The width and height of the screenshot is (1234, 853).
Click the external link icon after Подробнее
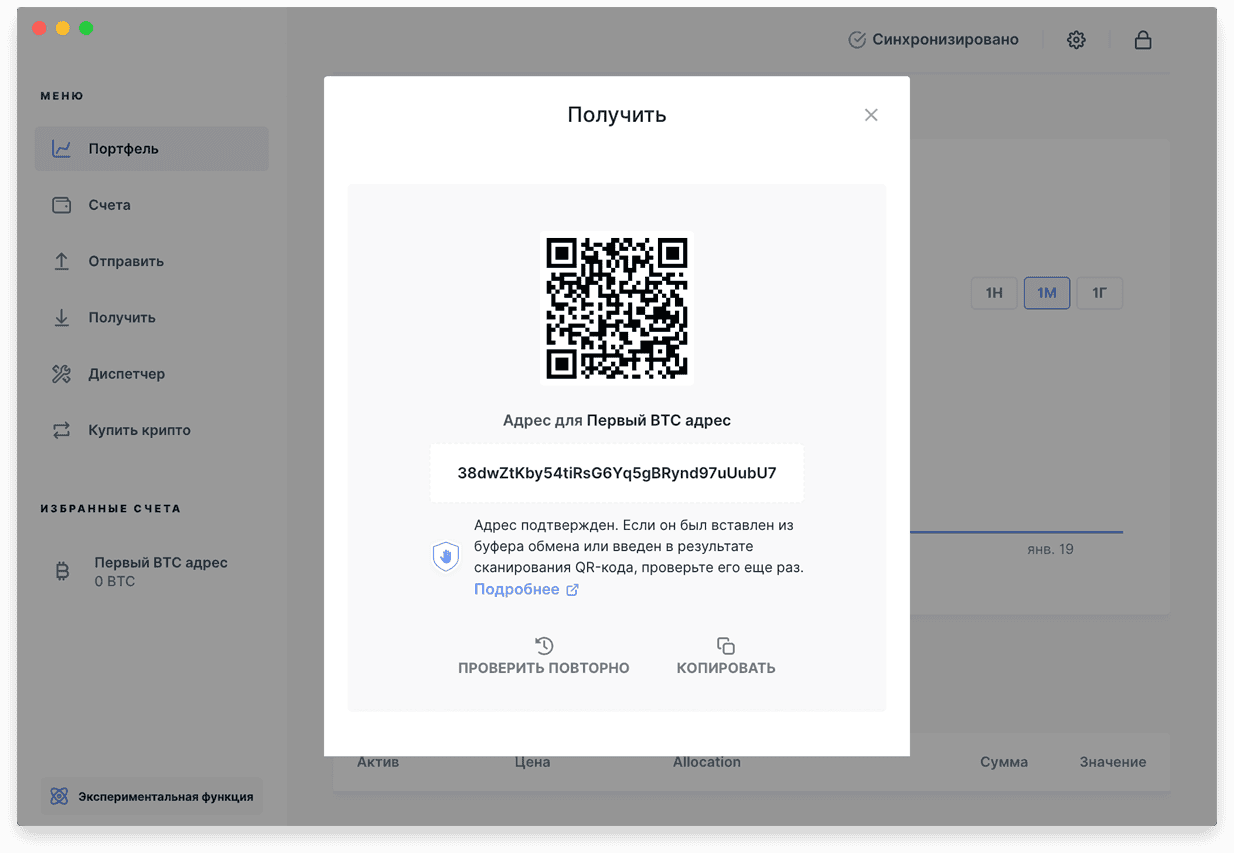[573, 590]
